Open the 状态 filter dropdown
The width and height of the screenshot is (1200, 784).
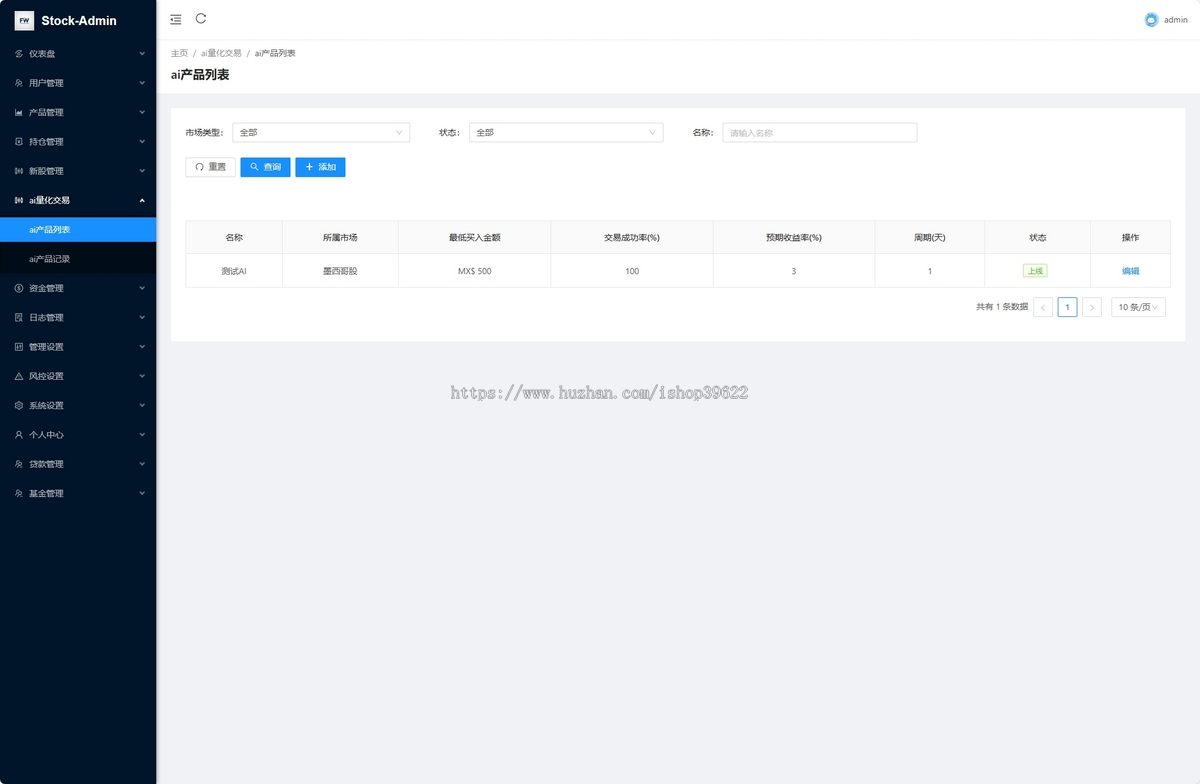coord(566,132)
